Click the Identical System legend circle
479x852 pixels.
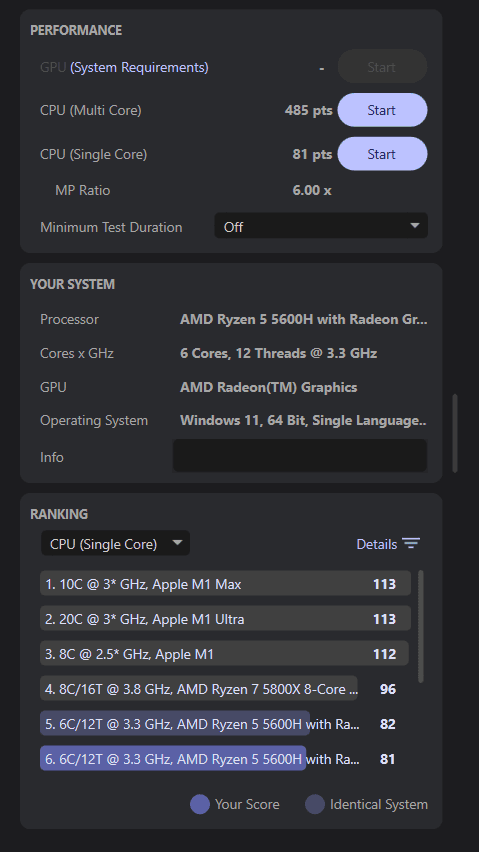pos(315,804)
